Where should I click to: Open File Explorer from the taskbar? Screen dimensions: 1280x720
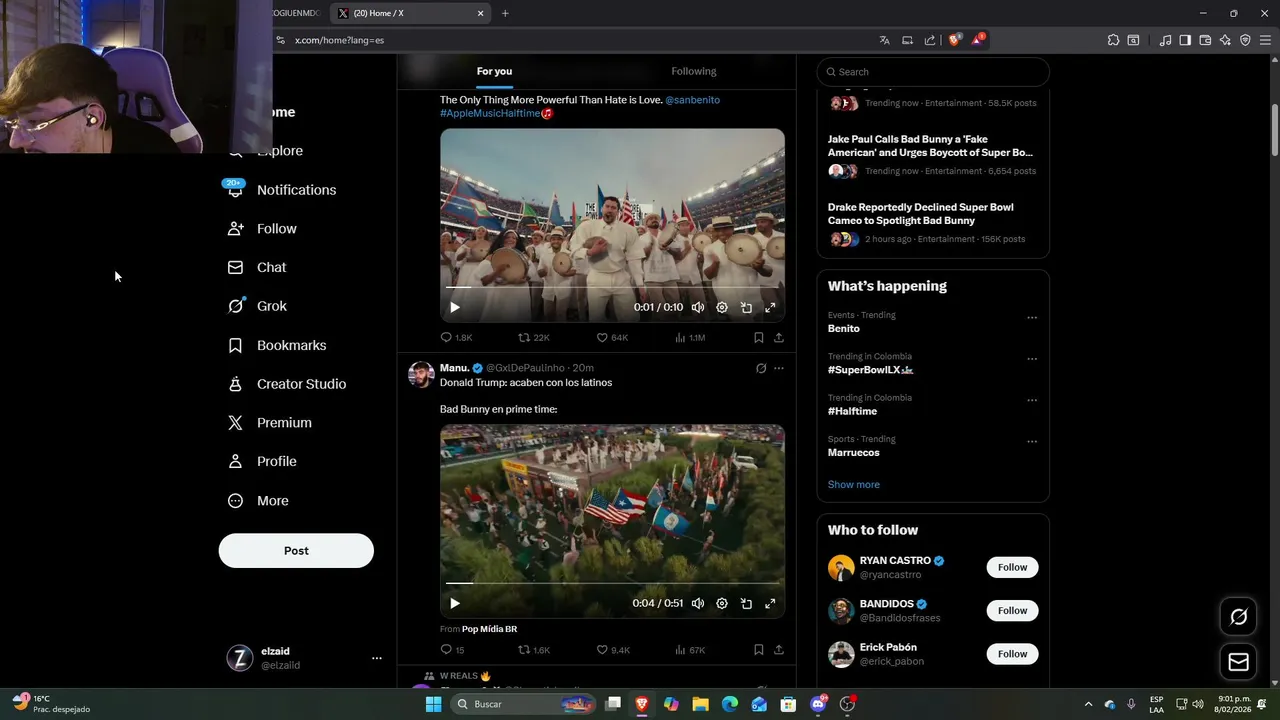[x=701, y=704]
